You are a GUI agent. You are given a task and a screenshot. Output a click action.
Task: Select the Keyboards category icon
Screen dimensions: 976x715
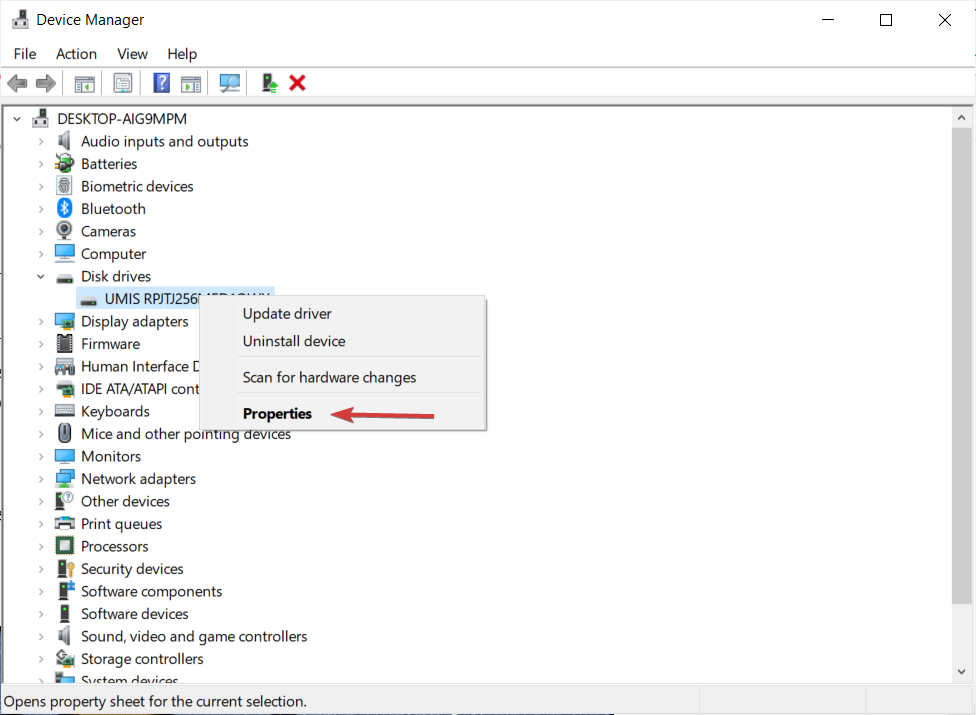point(65,411)
